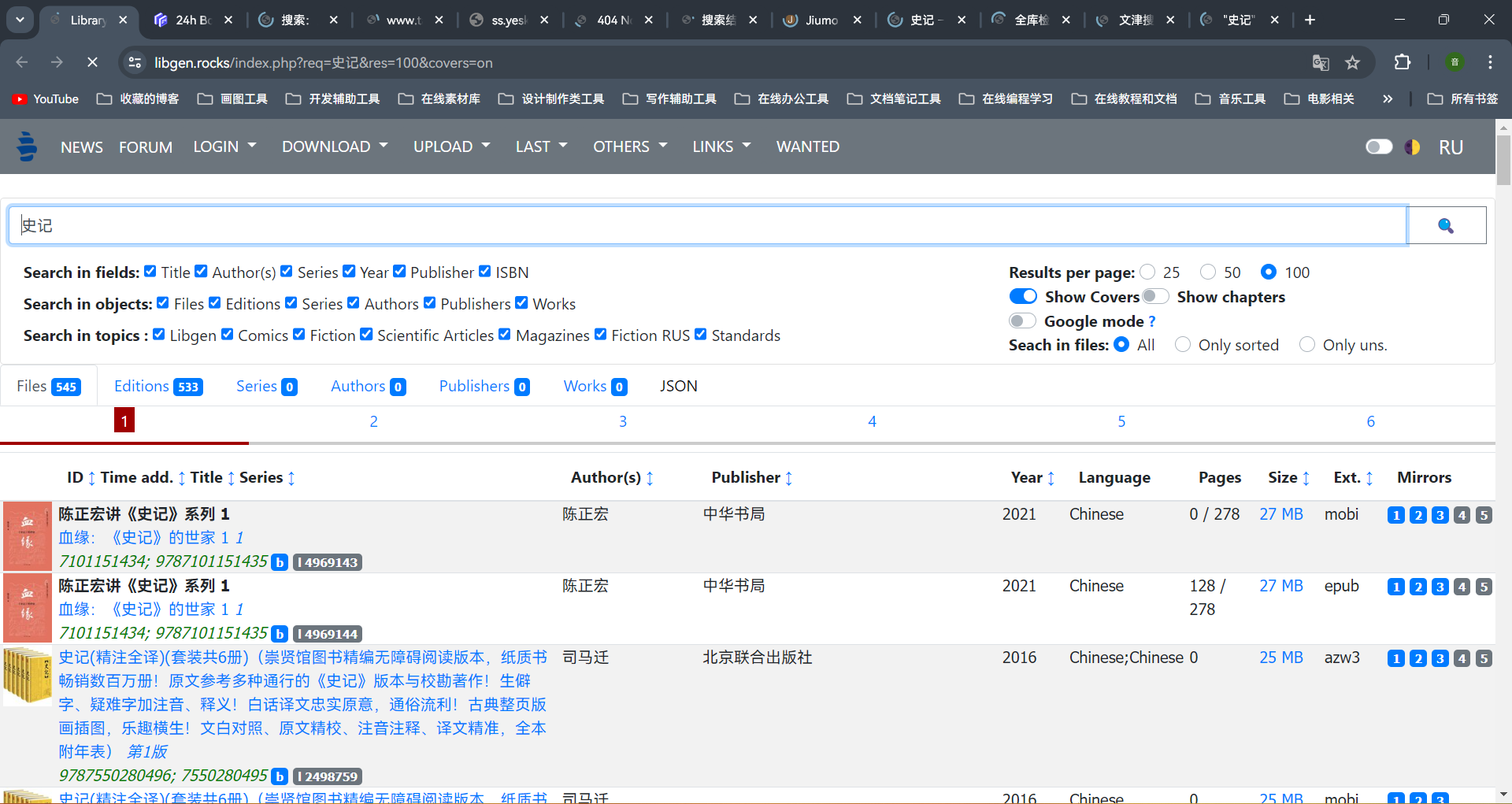
Task: Click mirror 1 for the mobi file
Action: click(x=1395, y=515)
